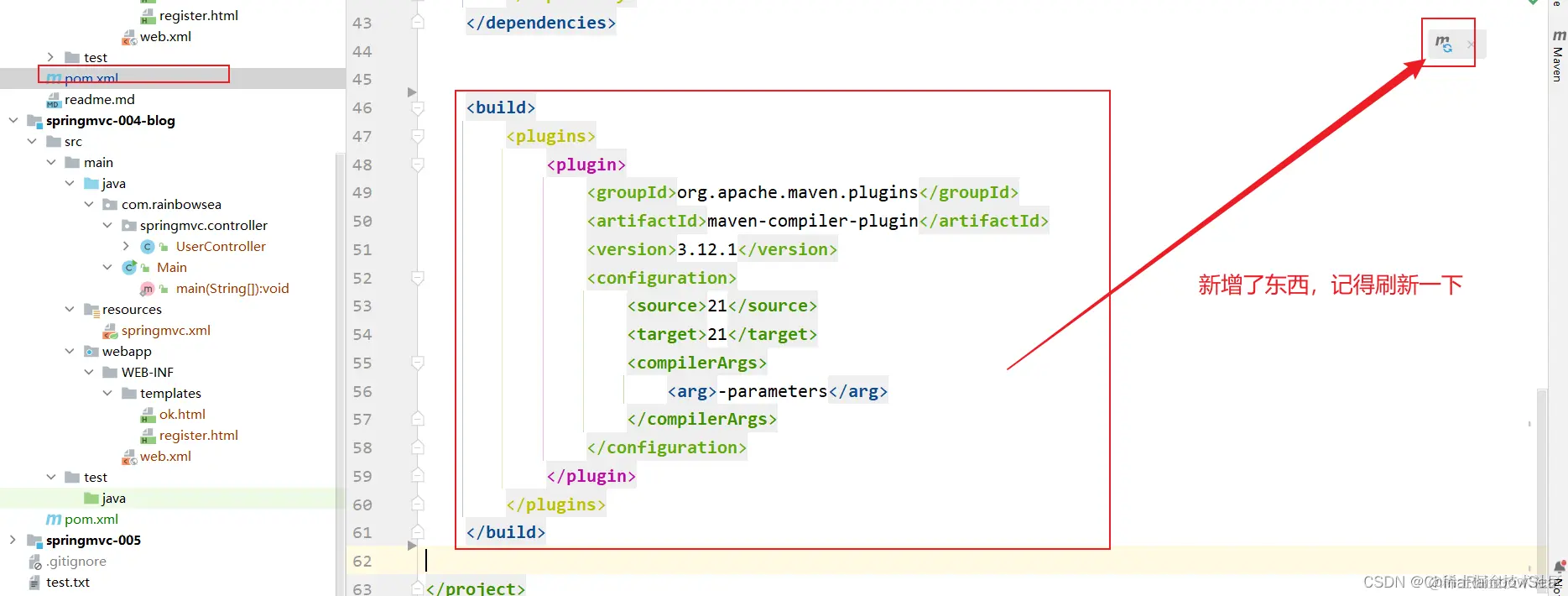Click the .gitignore file icon

(x=35, y=562)
